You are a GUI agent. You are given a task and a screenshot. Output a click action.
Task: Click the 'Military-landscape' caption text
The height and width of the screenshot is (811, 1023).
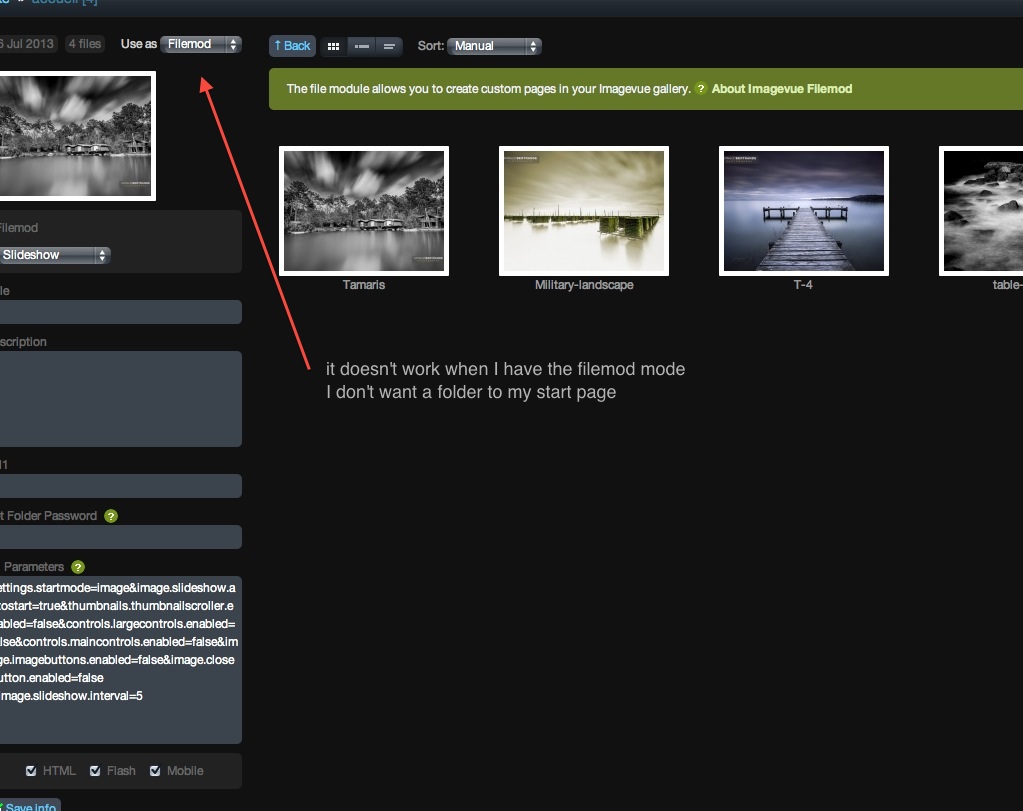point(584,284)
